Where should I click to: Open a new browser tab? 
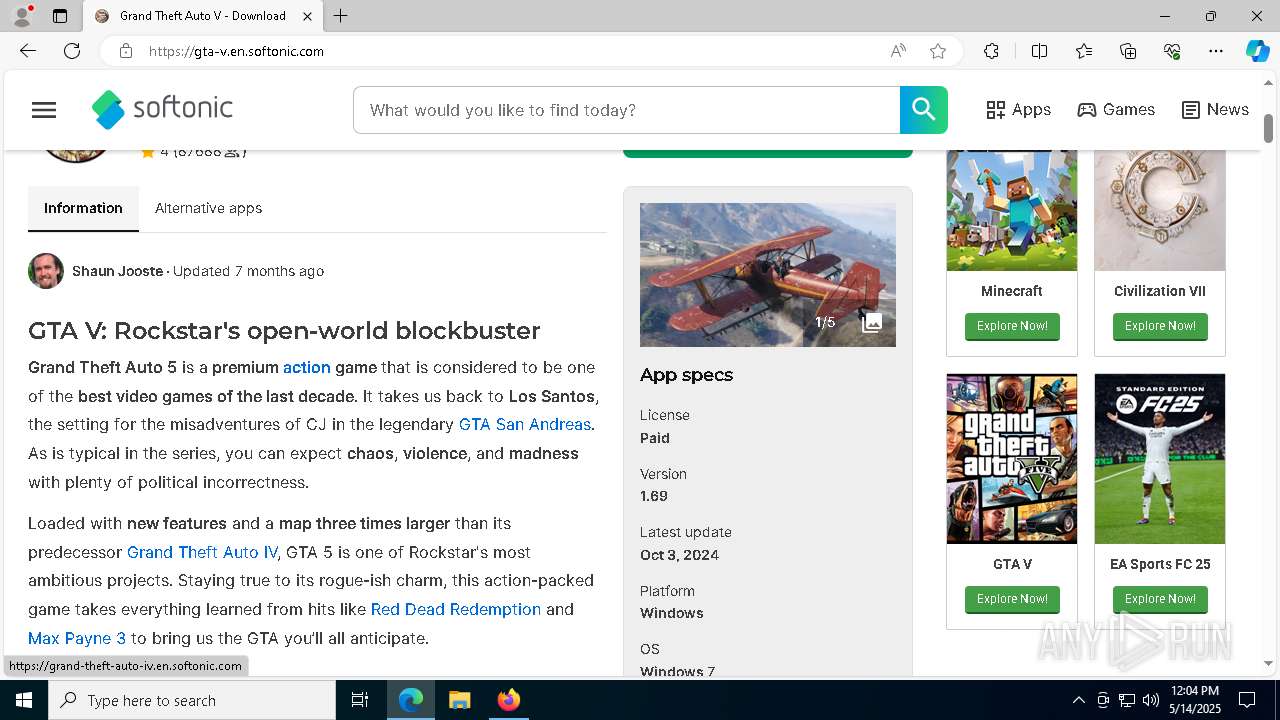click(x=340, y=16)
